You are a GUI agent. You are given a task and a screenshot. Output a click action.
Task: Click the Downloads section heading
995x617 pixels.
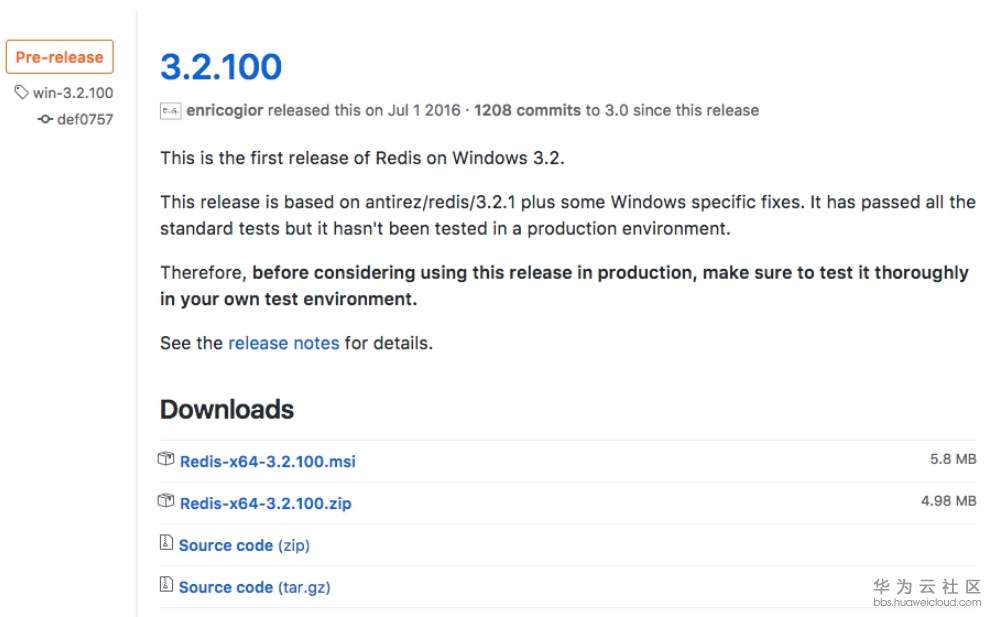tap(227, 410)
